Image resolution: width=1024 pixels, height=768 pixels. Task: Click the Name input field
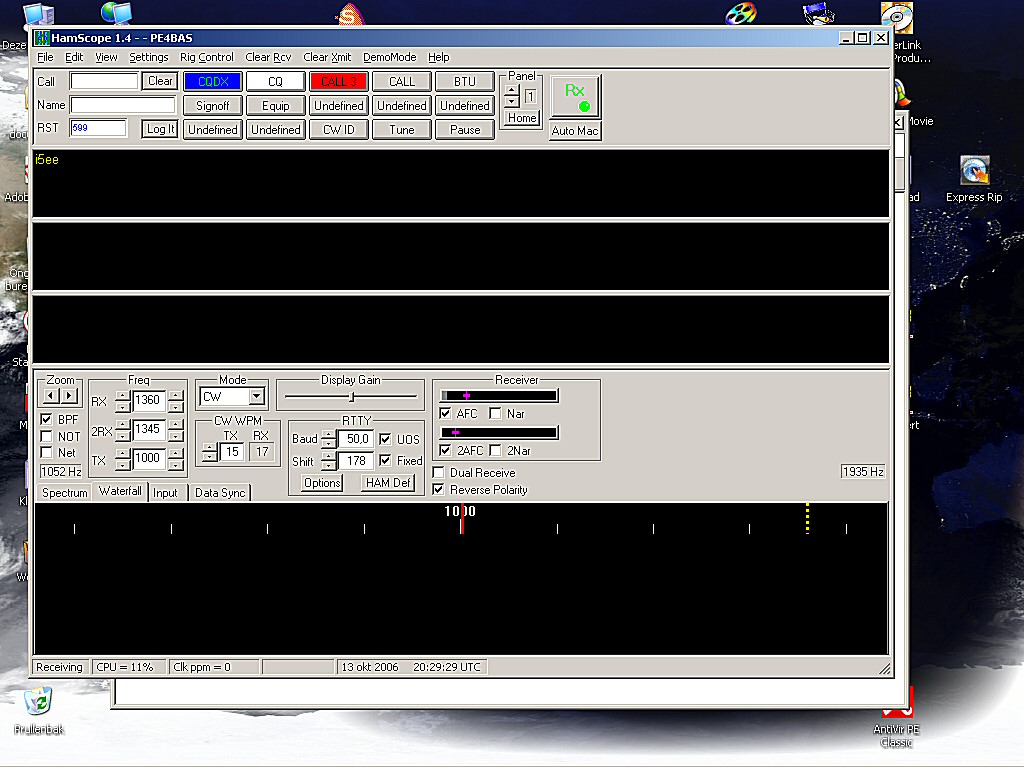click(123, 105)
